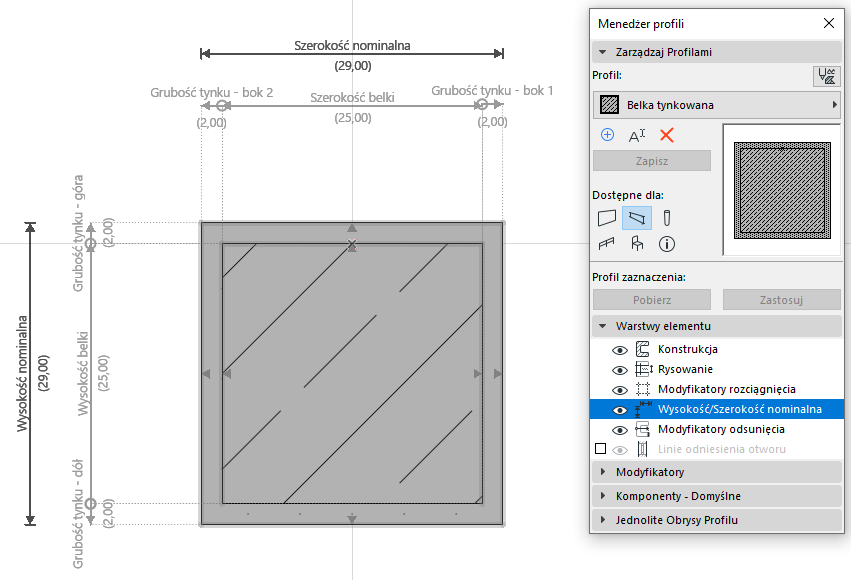Toggle the beam availability icon

637,218
